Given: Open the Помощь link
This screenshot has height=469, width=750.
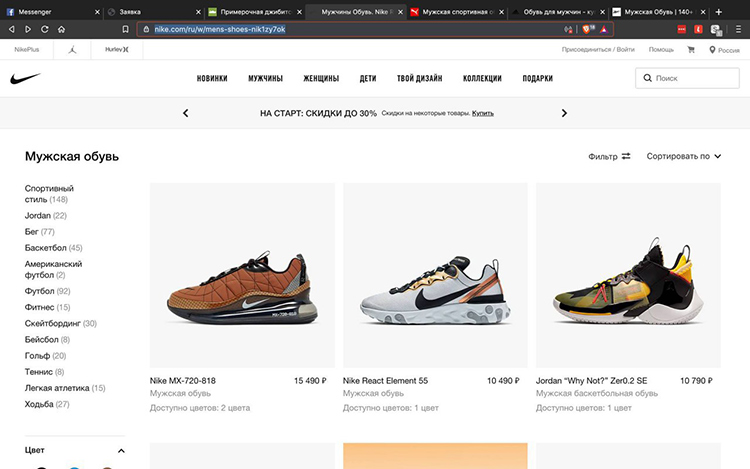Looking at the screenshot, I should click(x=661, y=49).
